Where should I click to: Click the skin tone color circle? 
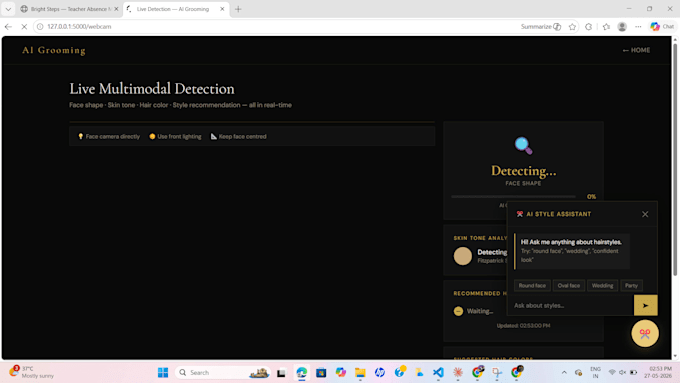click(462, 256)
